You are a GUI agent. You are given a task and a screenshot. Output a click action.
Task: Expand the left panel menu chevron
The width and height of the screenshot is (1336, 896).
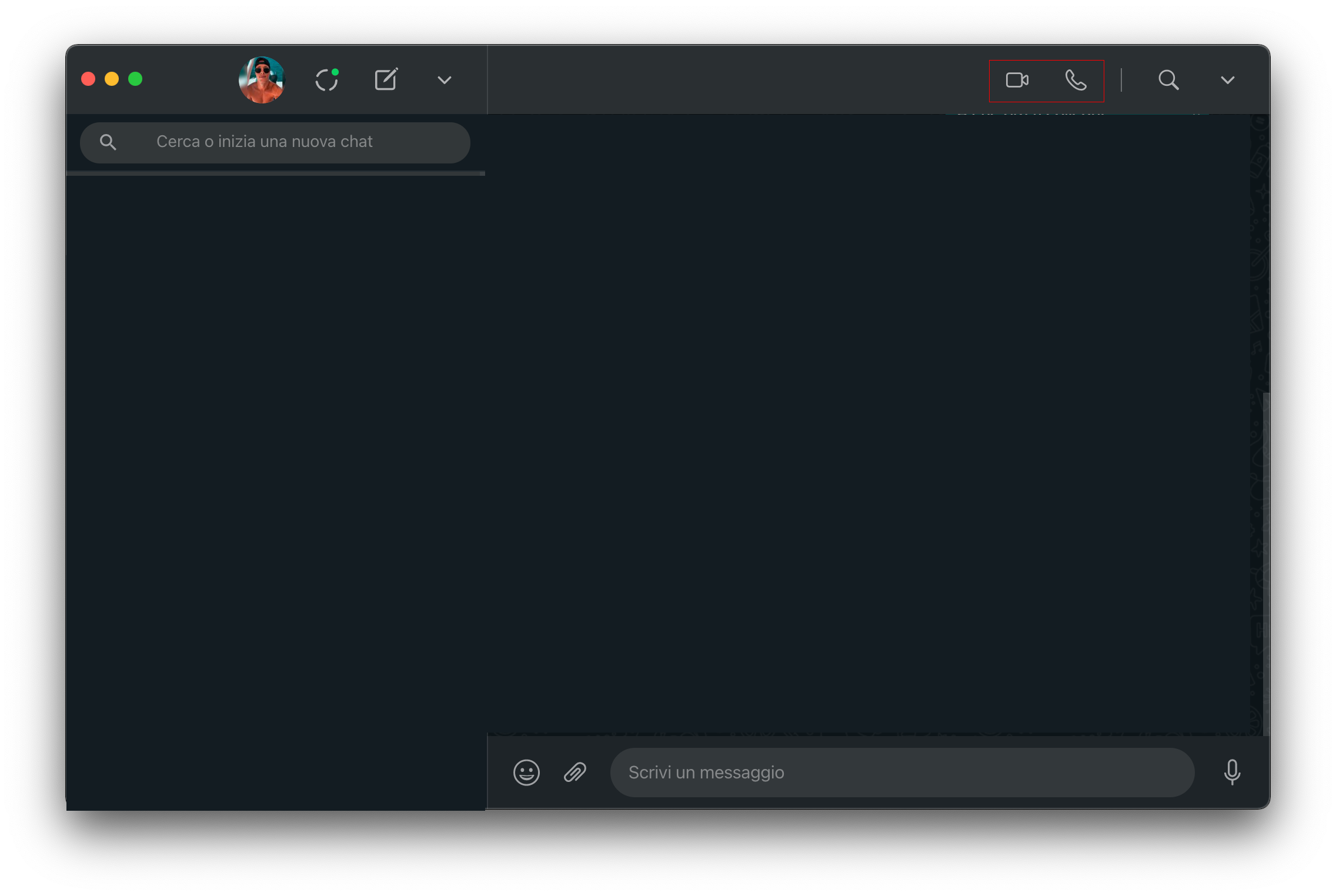pyautogui.click(x=445, y=80)
